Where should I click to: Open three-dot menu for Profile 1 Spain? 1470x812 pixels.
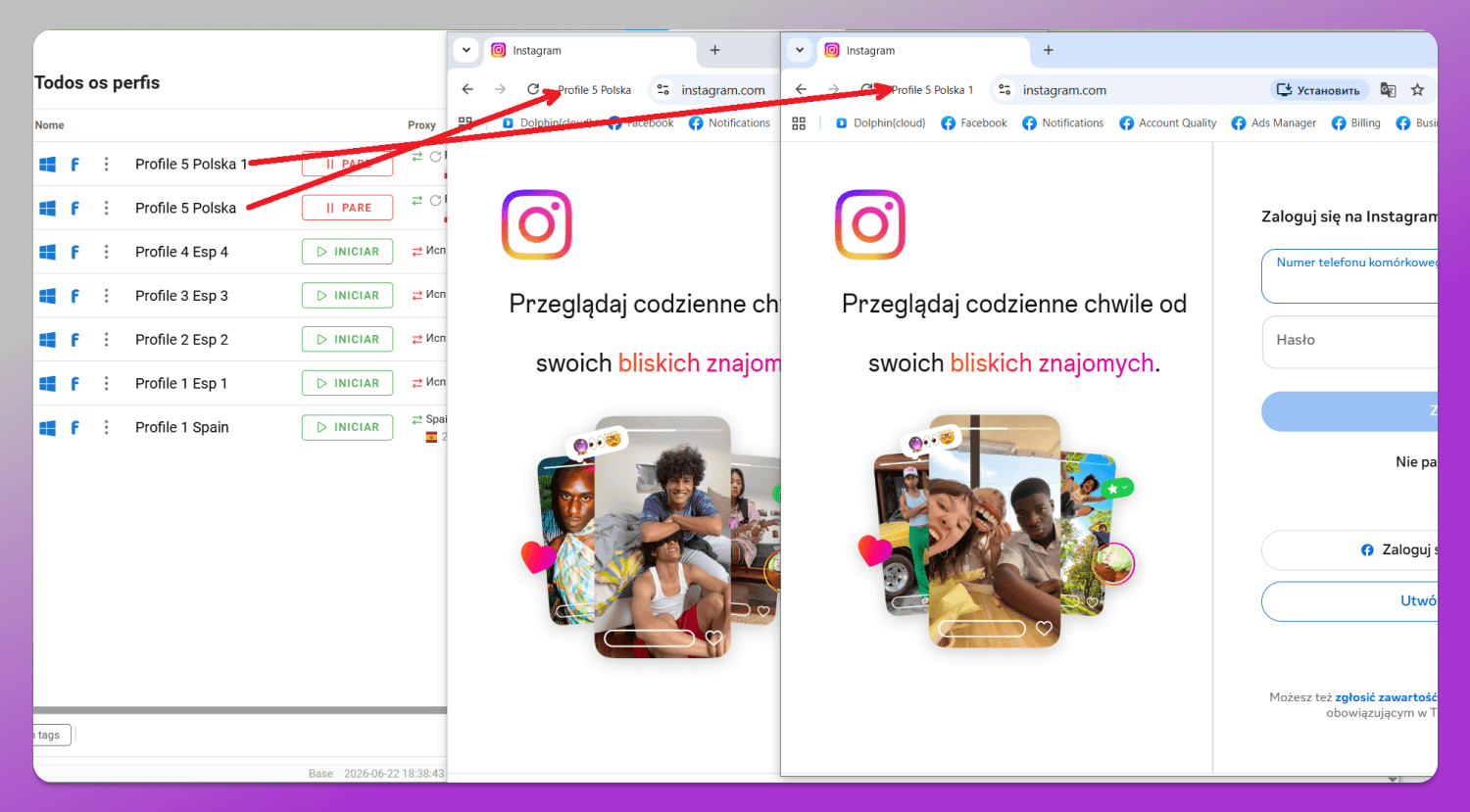pyautogui.click(x=107, y=427)
